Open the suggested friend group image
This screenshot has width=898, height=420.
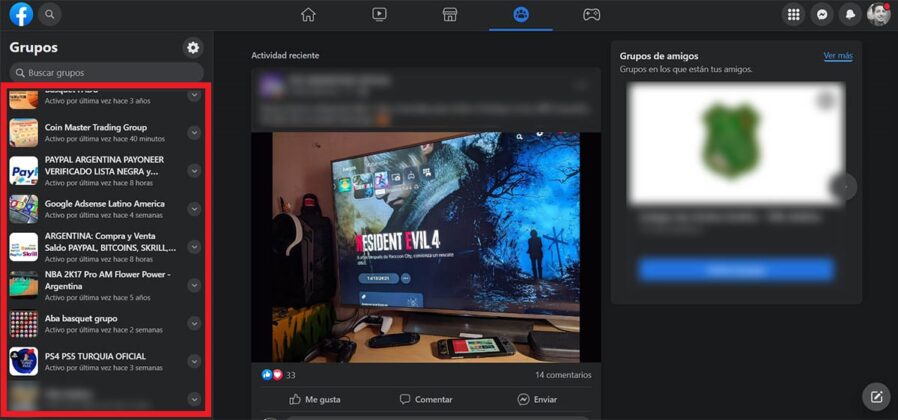point(736,143)
